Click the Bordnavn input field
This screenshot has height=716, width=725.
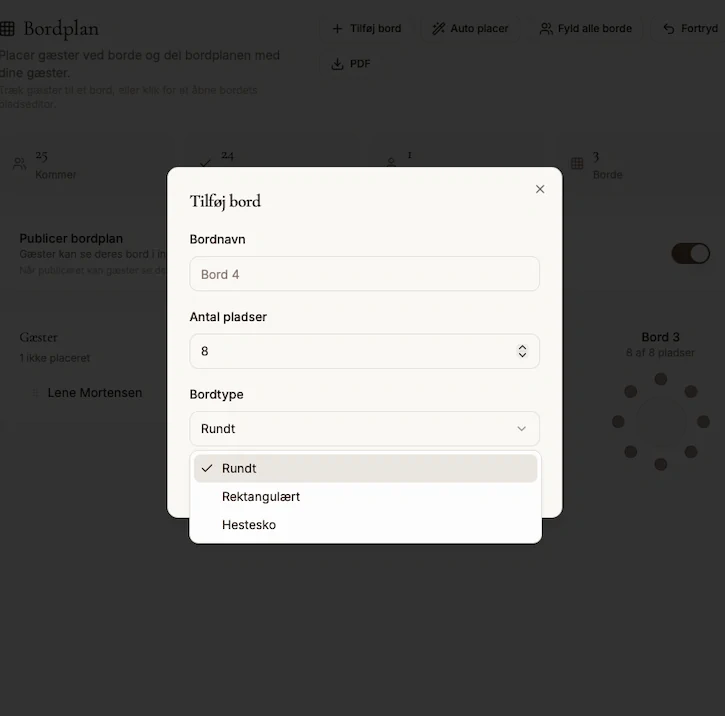364,274
